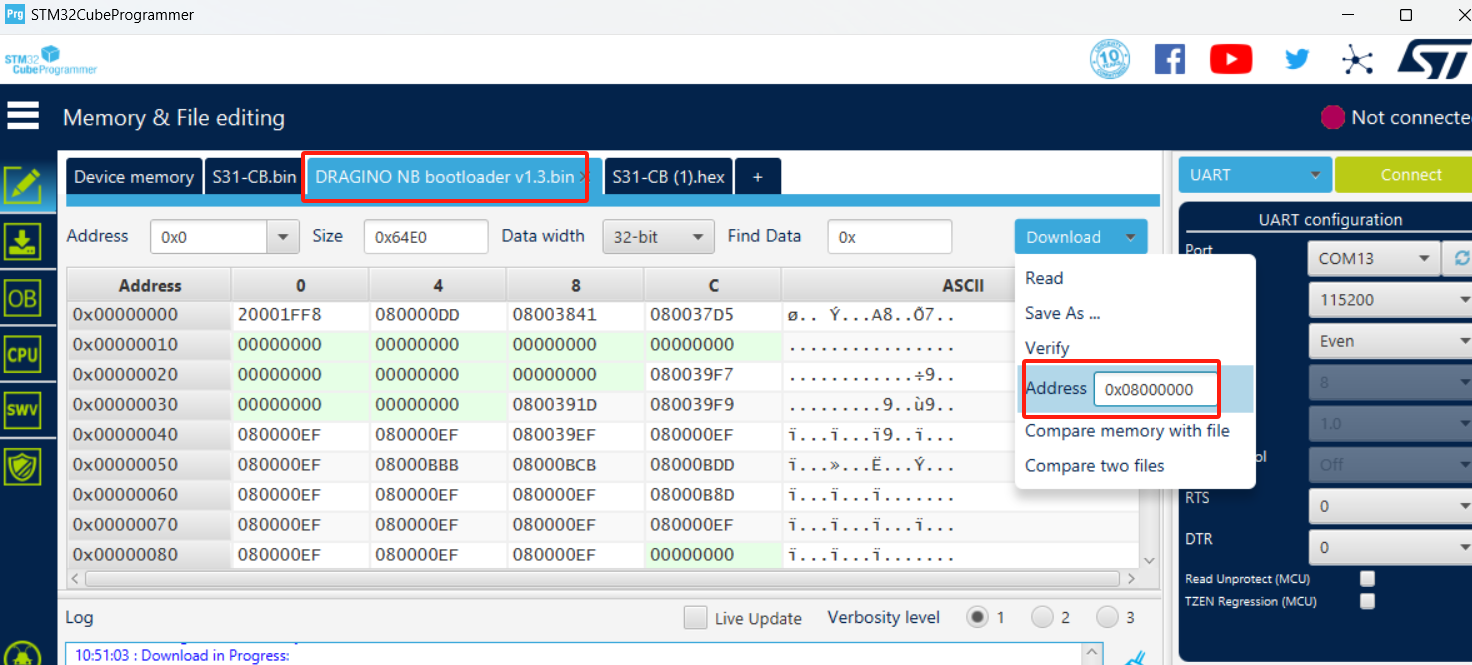1472x665 pixels.
Task: Open the DTR value dropdown
Action: pyautogui.click(x=1389, y=547)
